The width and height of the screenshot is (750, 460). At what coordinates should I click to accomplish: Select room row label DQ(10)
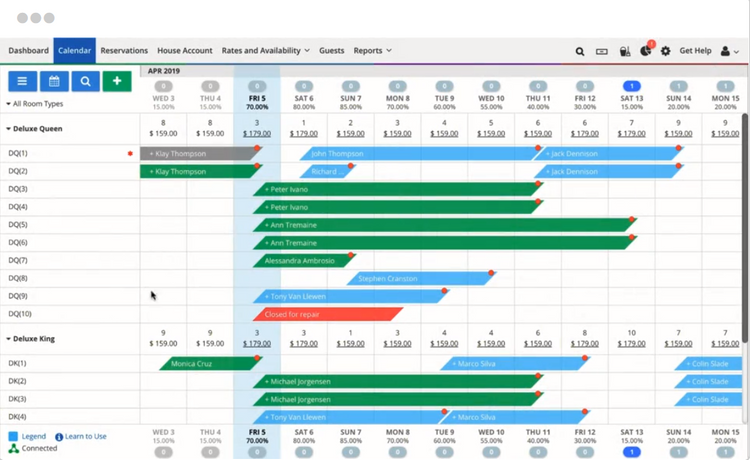pos(20,314)
